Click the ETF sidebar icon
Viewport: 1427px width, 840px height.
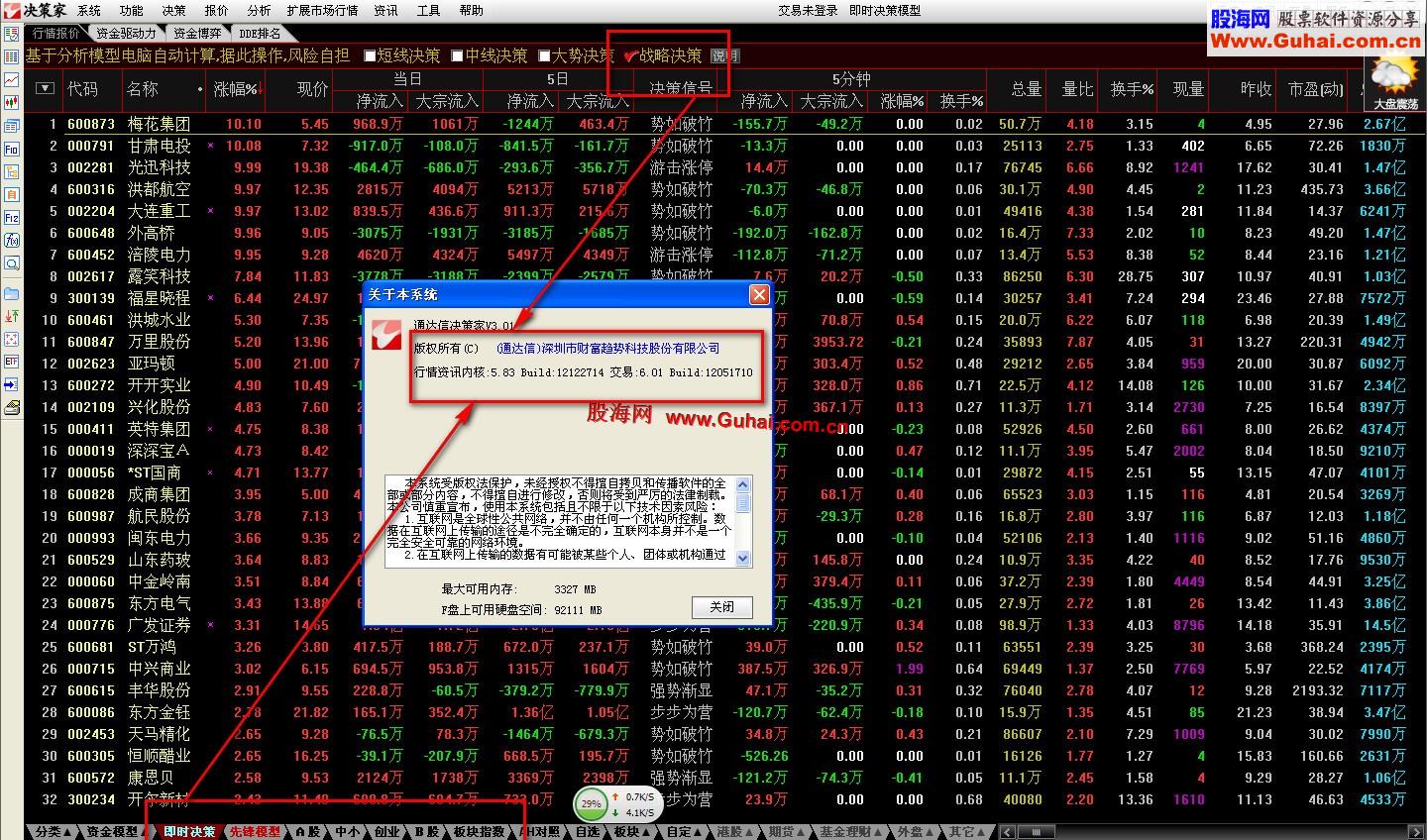12,362
